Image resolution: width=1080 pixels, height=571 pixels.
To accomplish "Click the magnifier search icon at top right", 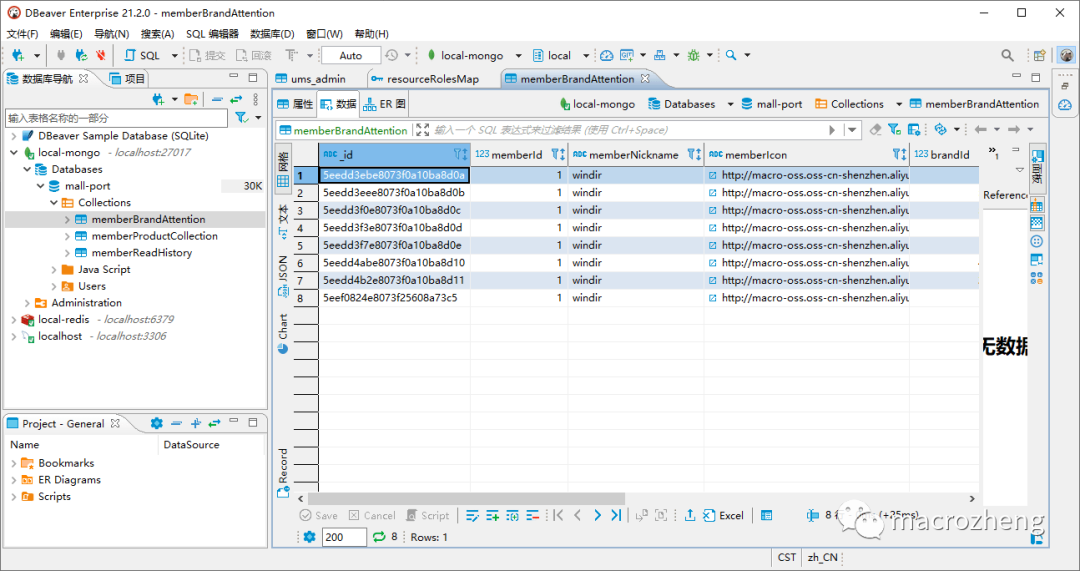I will click(1008, 56).
